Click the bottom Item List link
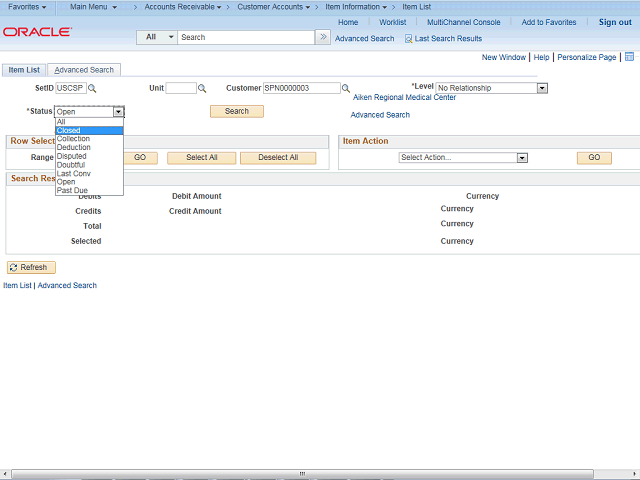 [x=17, y=285]
